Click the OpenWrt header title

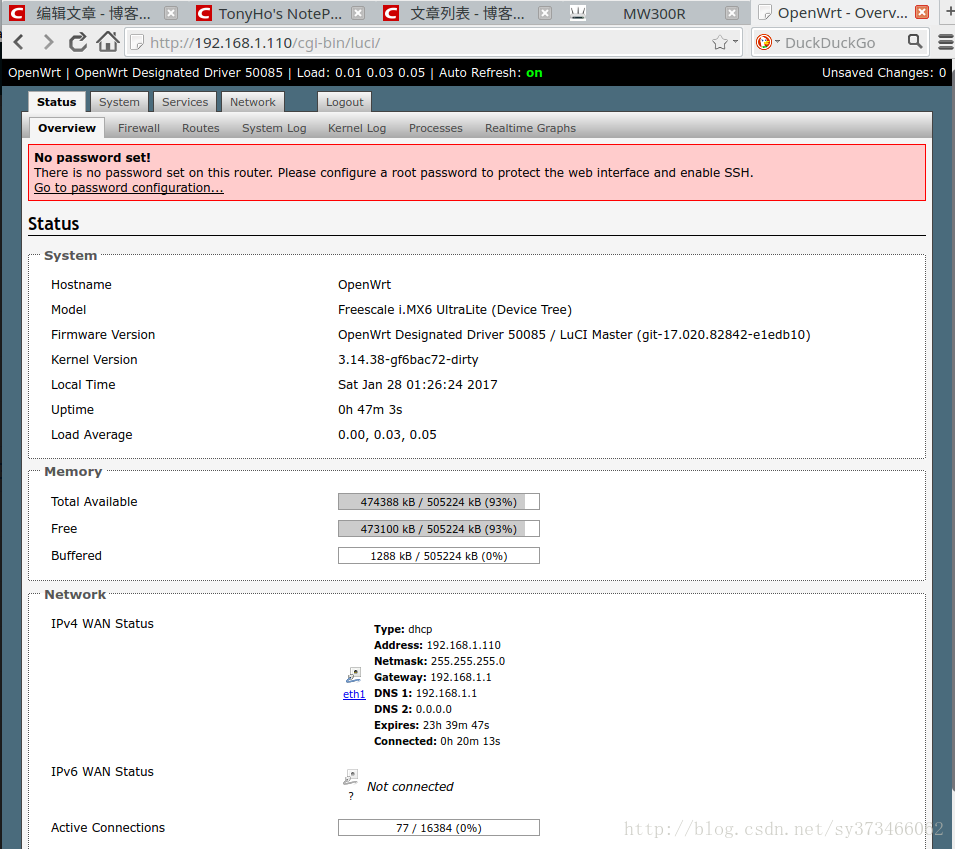tap(35, 72)
